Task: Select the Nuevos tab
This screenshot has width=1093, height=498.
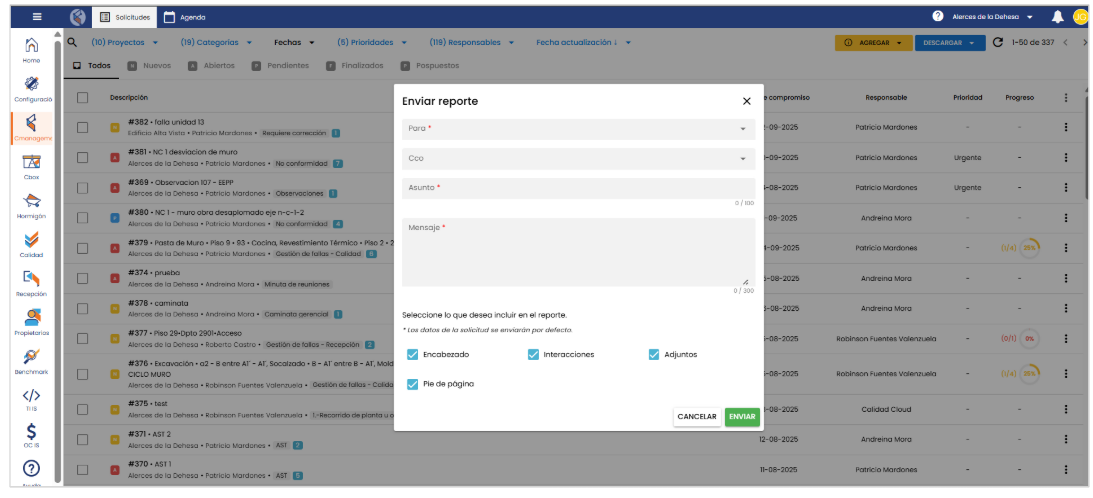Action: coord(148,66)
